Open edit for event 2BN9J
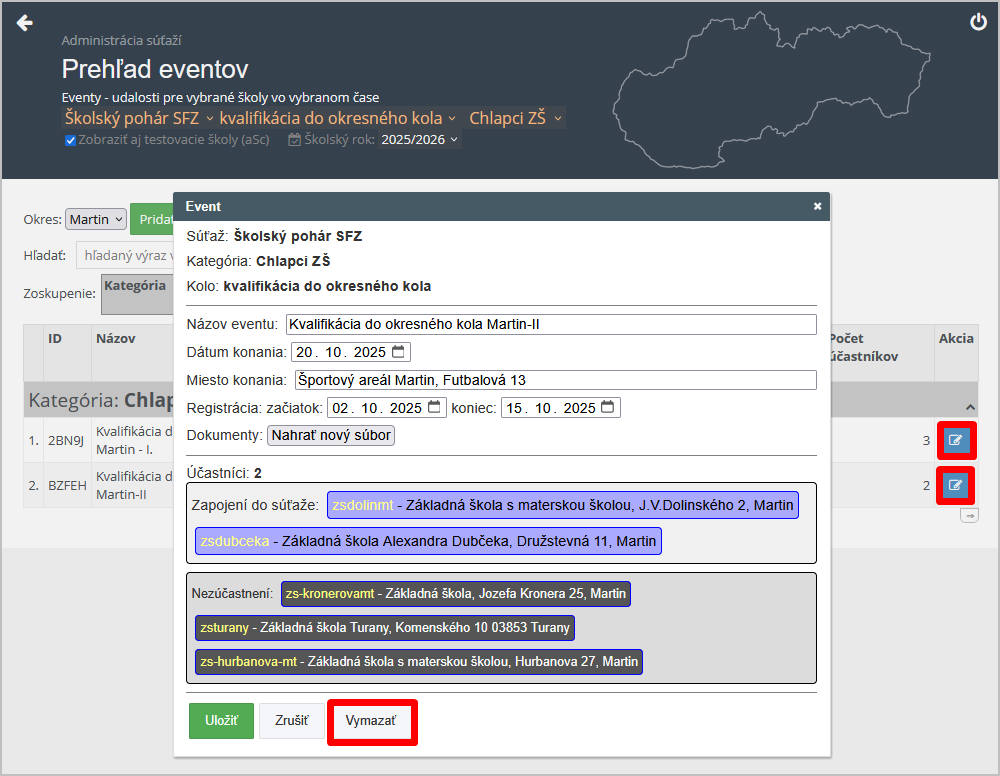This screenshot has width=1000, height=776. tap(956, 440)
